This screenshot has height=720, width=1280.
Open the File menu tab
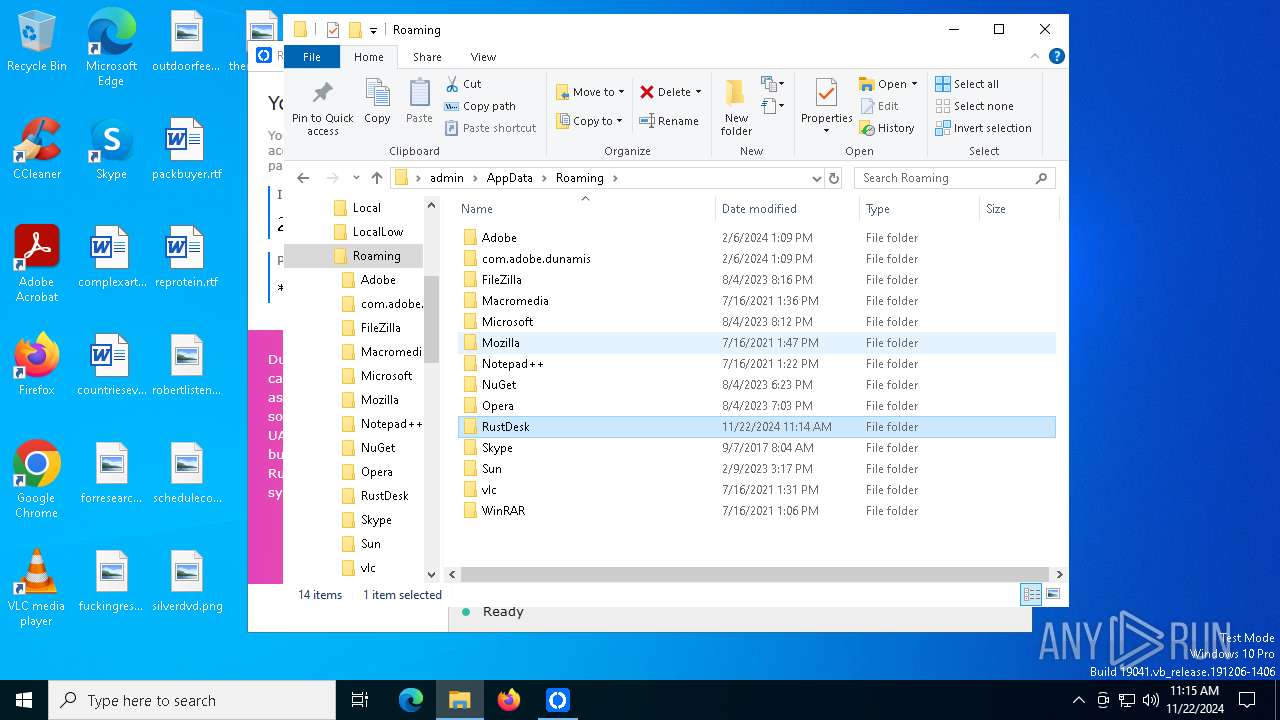[x=312, y=57]
